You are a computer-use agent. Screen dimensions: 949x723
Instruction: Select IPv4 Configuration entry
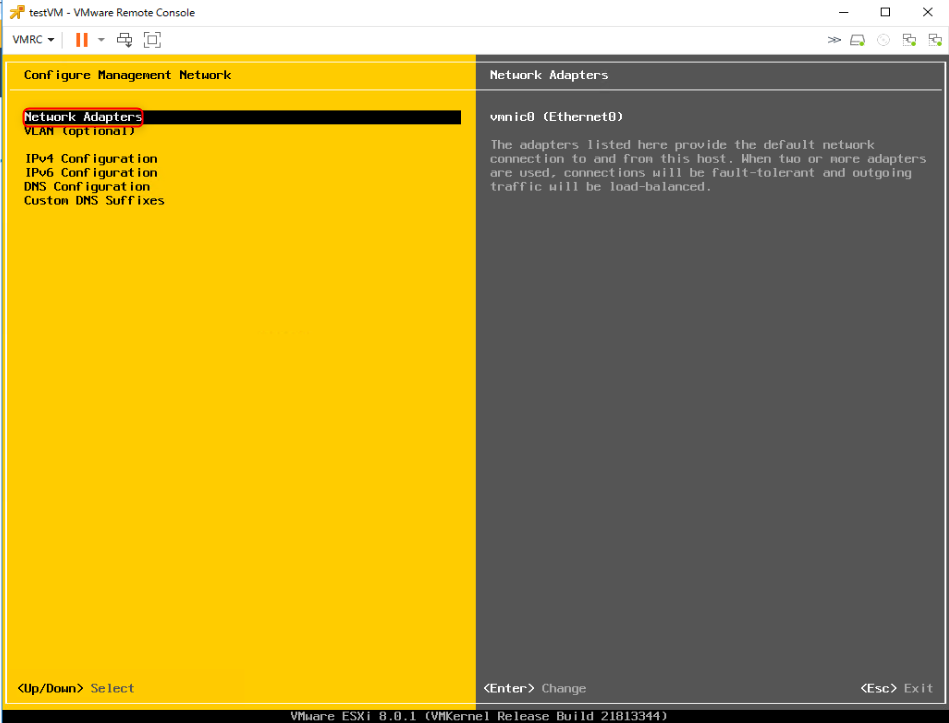pyautogui.click(x=91, y=159)
